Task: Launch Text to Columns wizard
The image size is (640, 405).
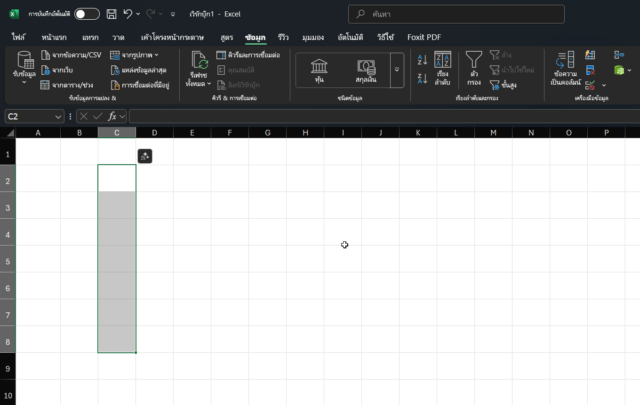Action: [x=565, y=68]
